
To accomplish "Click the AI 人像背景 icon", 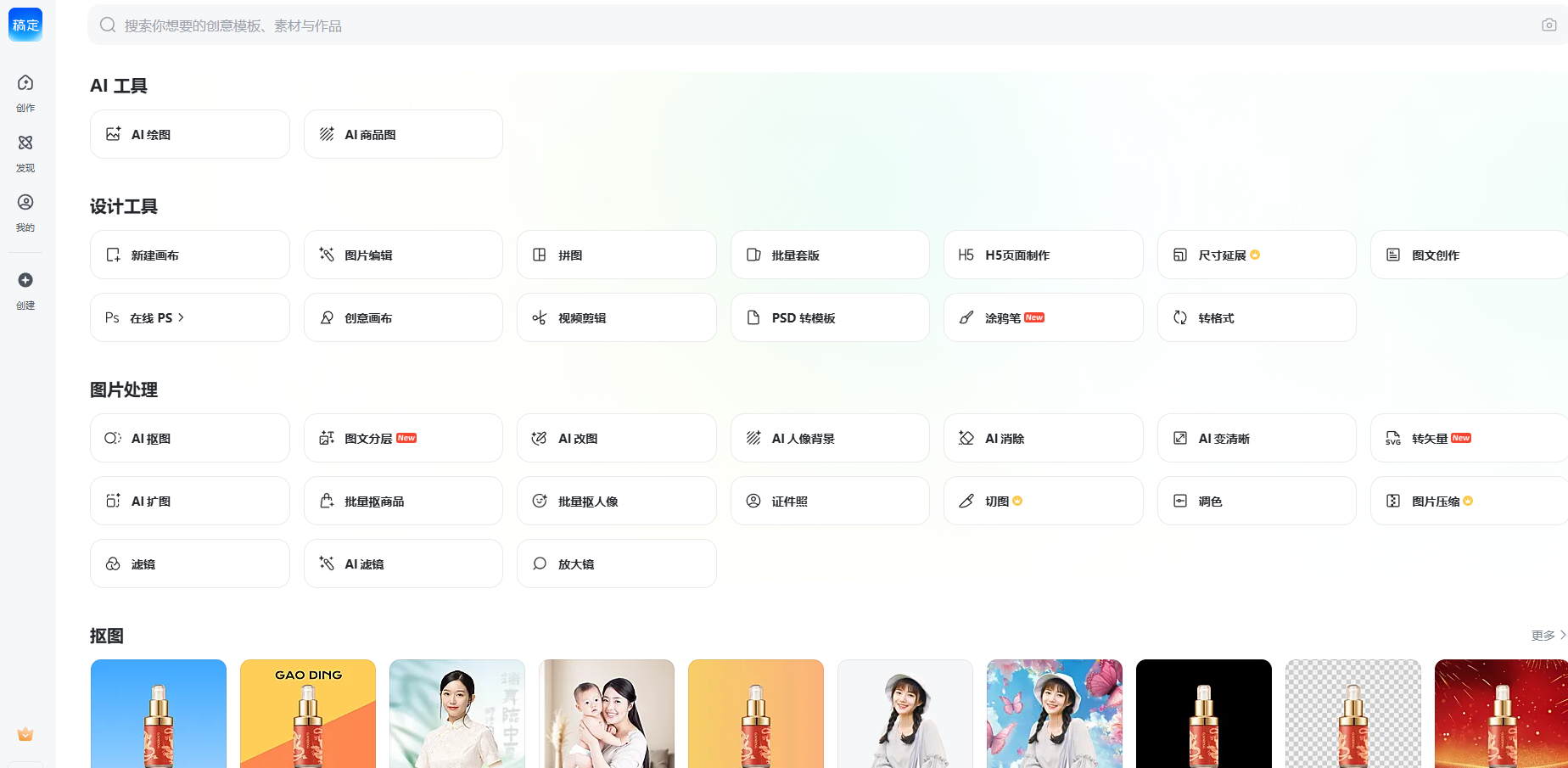I will coord(753,438).
